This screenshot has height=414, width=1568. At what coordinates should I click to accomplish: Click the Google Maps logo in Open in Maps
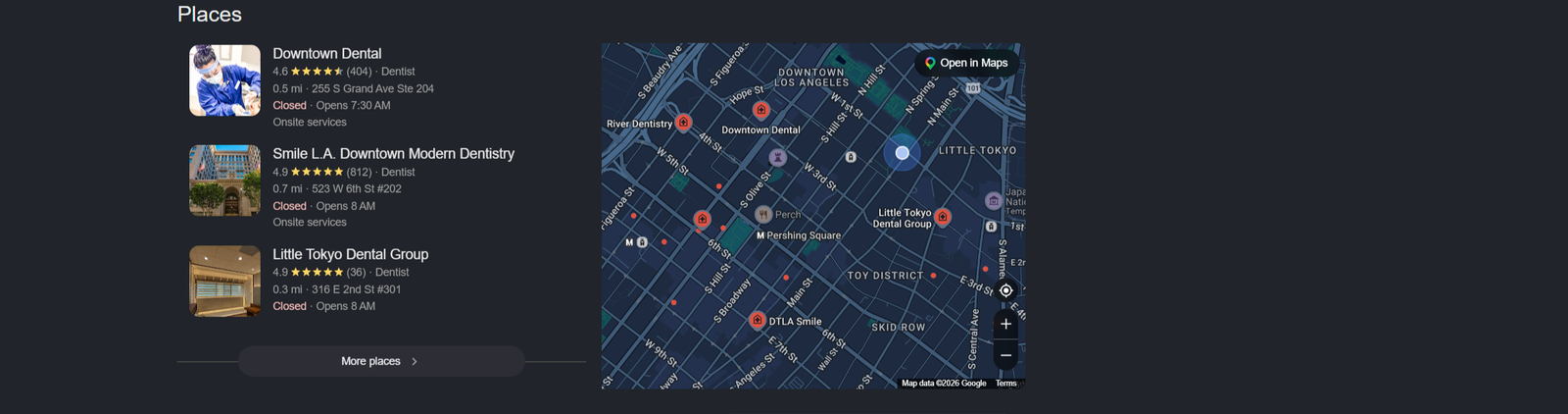tap(930, 63)
